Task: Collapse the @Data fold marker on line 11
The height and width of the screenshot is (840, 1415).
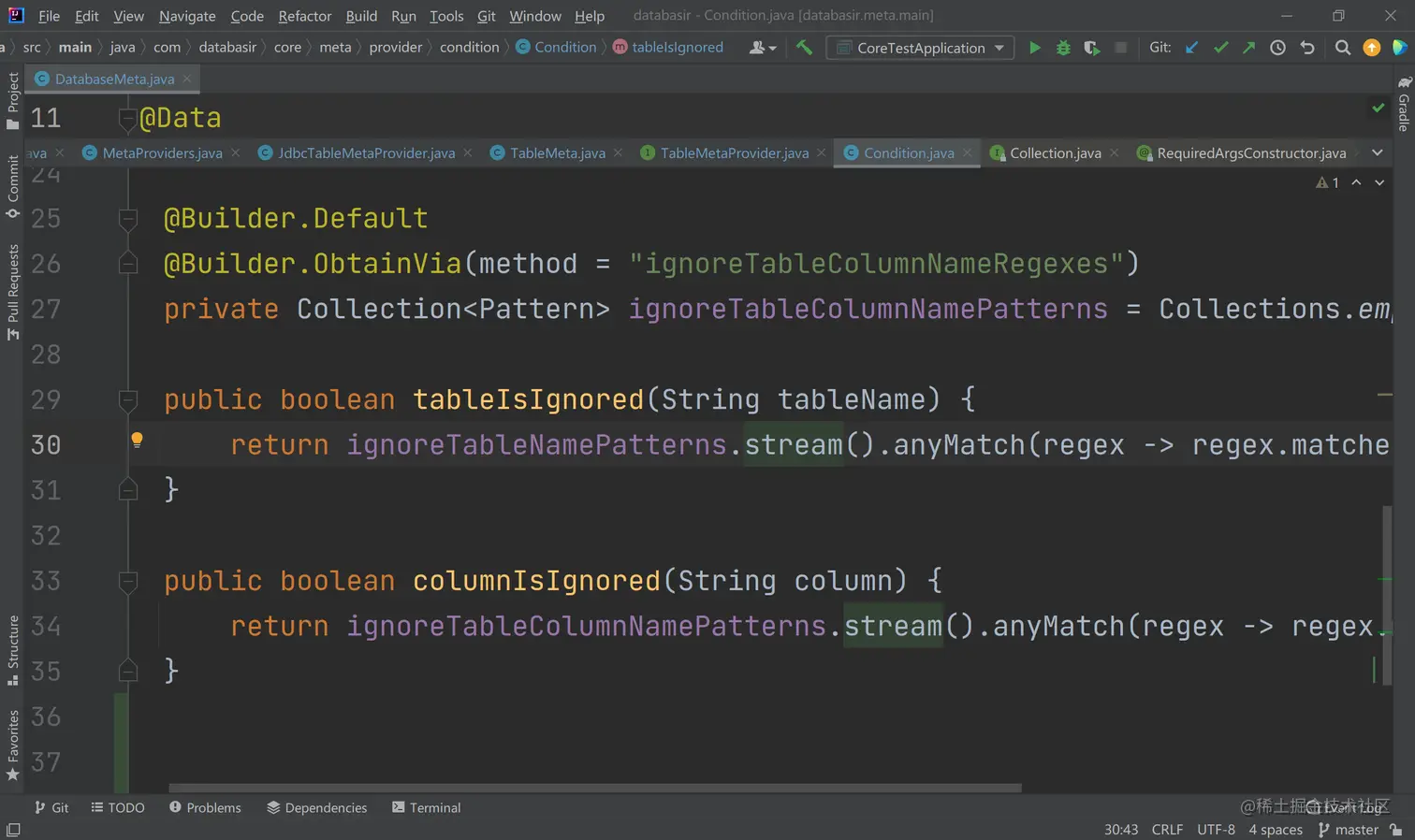Action: 128,119
